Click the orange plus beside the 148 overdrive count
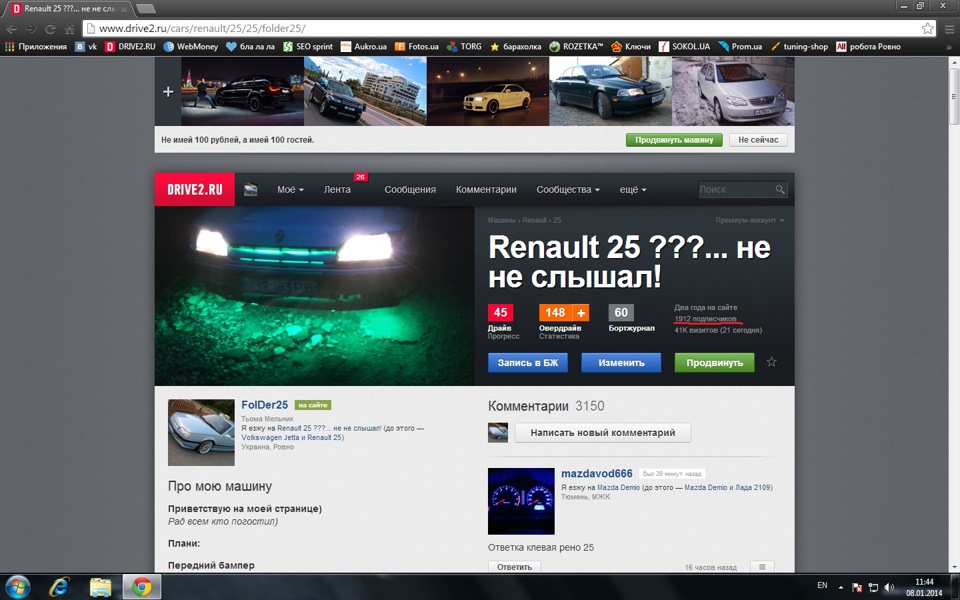960x600 pixels. click(x=581, y=313)
